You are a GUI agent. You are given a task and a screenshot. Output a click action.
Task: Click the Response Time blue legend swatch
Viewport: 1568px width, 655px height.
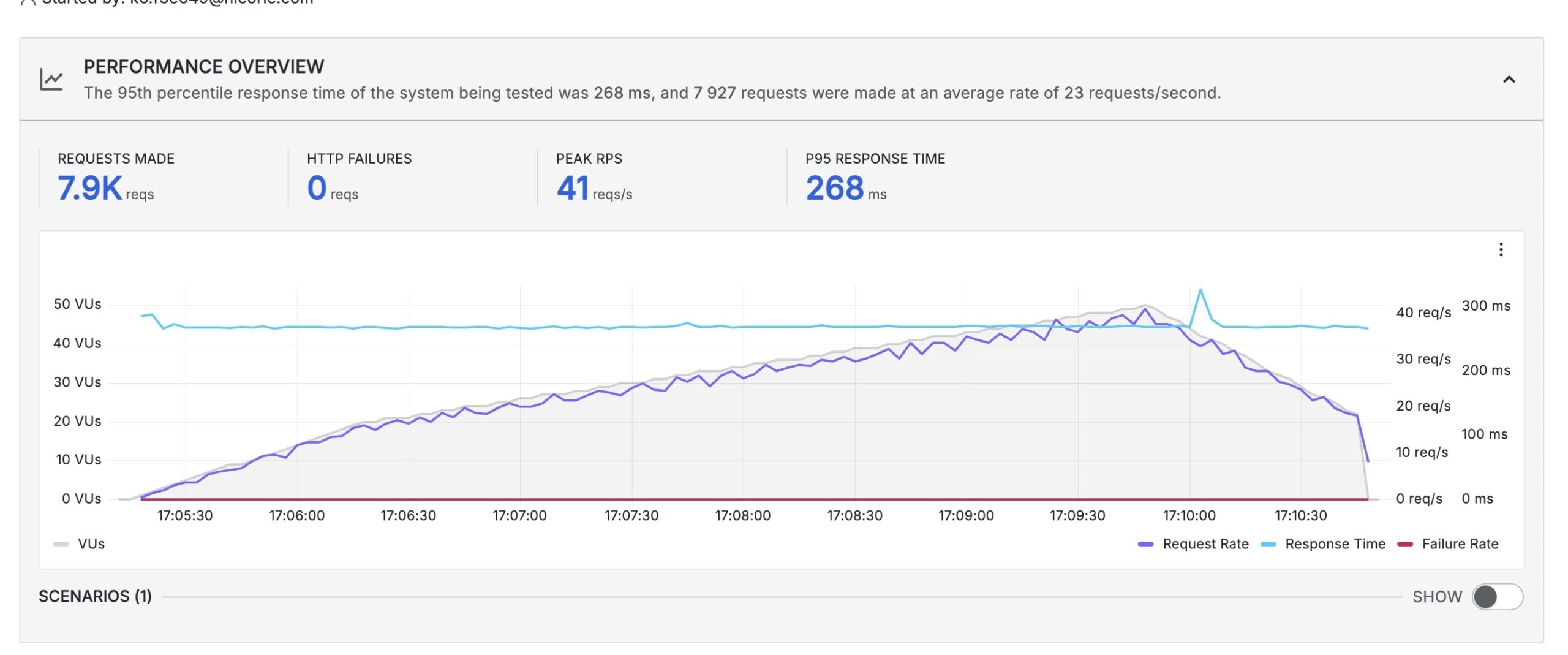pos(1268,544)
